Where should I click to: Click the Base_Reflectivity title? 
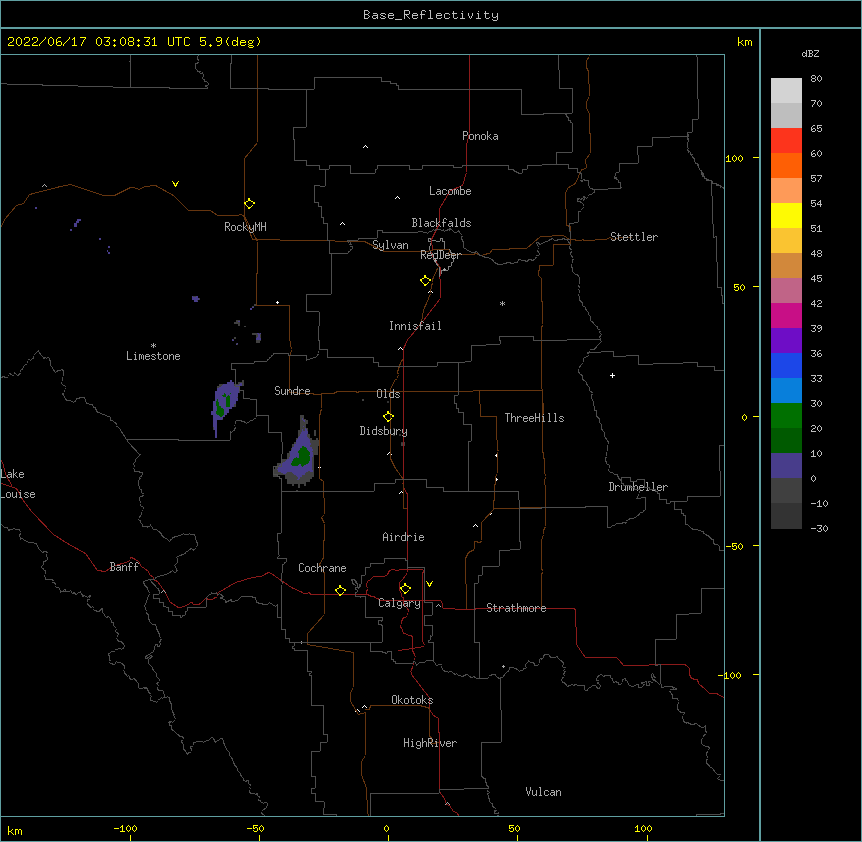click(431, 15)
